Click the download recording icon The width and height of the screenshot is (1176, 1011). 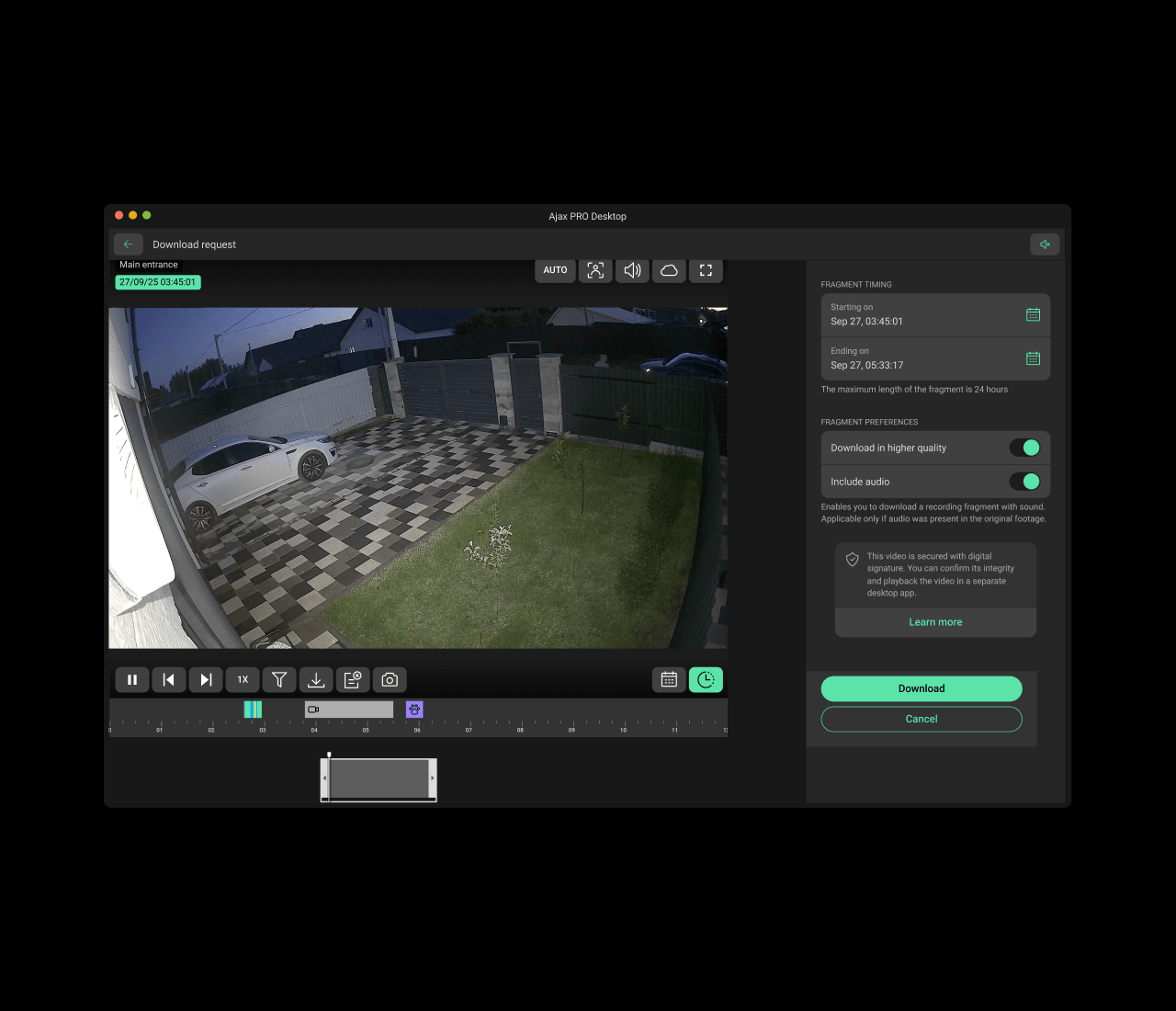316,679
